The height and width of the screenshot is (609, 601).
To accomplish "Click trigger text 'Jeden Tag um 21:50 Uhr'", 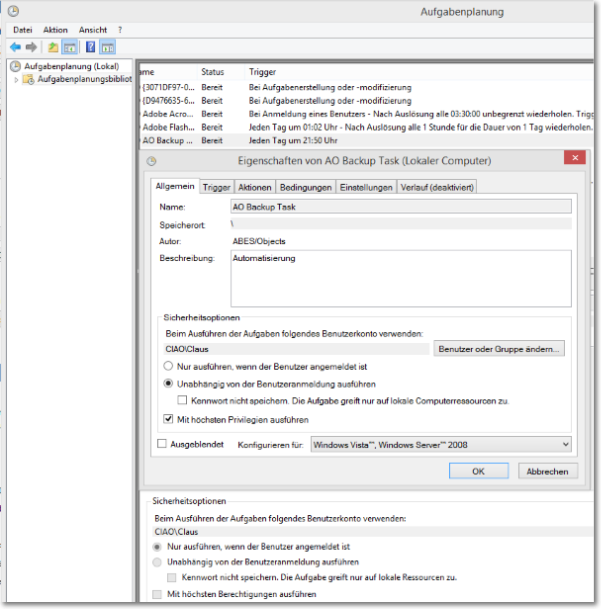I will pyautogui.click(x=293, y=141).
